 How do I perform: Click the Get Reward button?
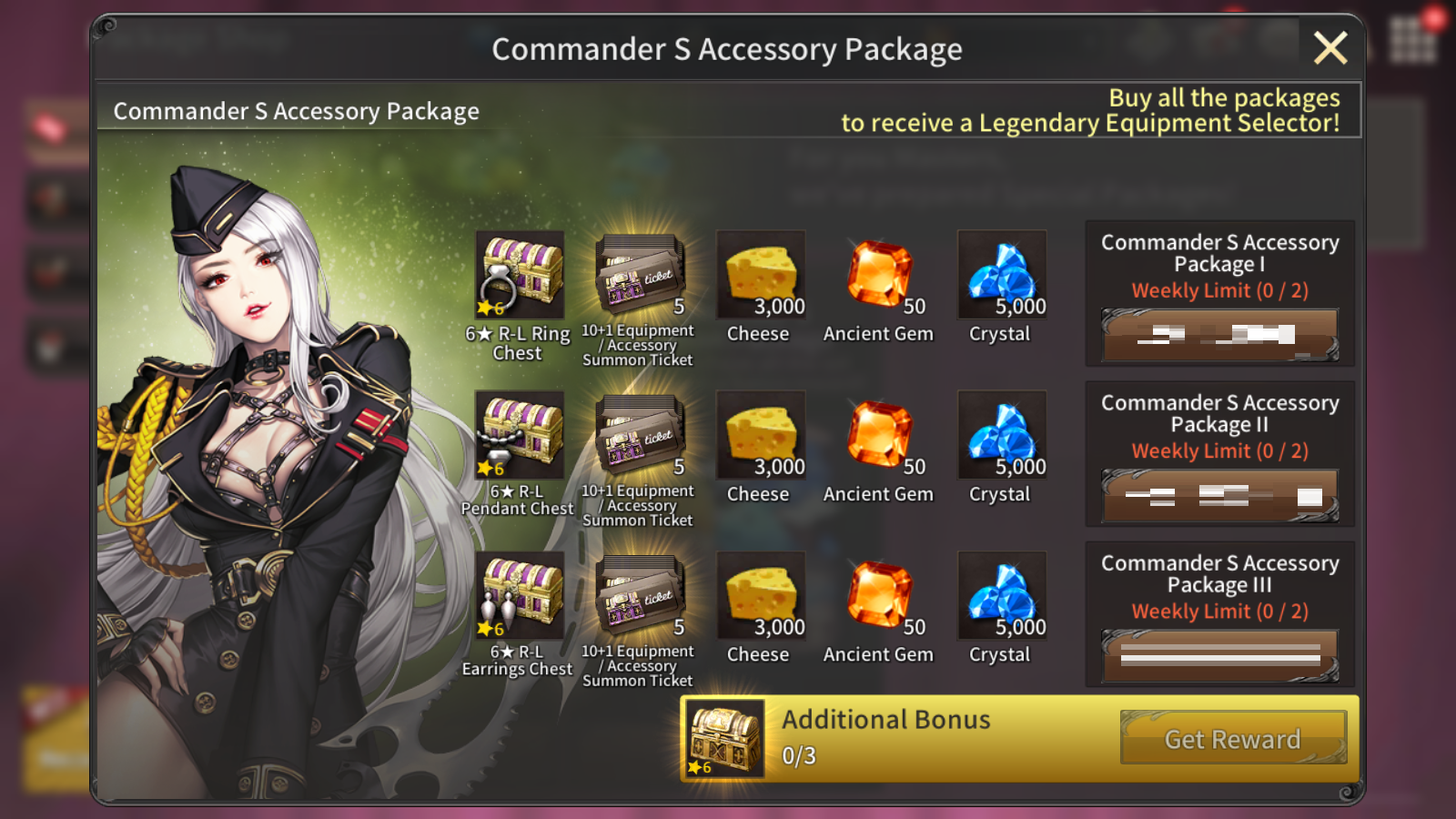tap(1233, 738)
